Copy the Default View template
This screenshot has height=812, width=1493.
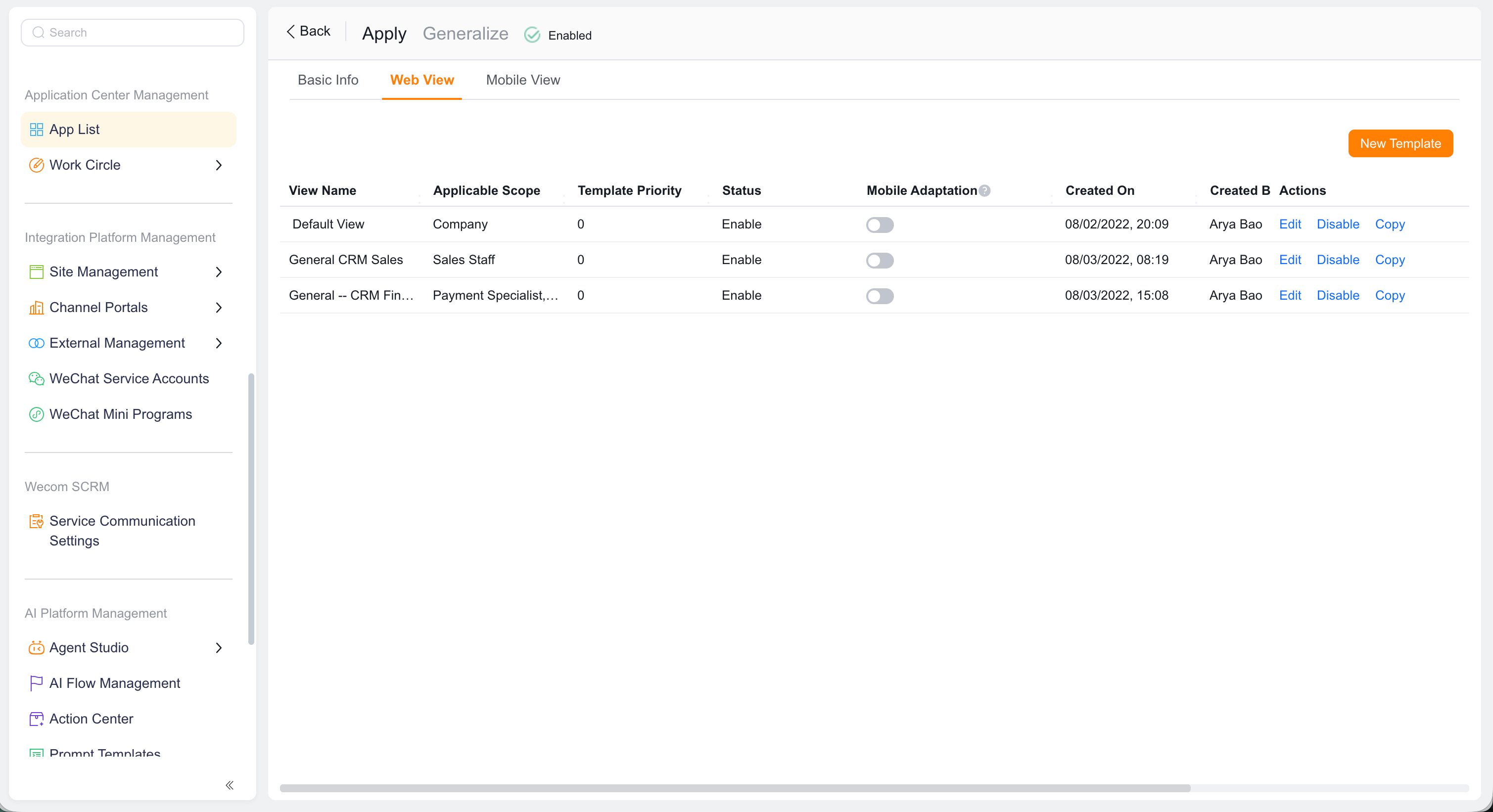(1390, 224)
